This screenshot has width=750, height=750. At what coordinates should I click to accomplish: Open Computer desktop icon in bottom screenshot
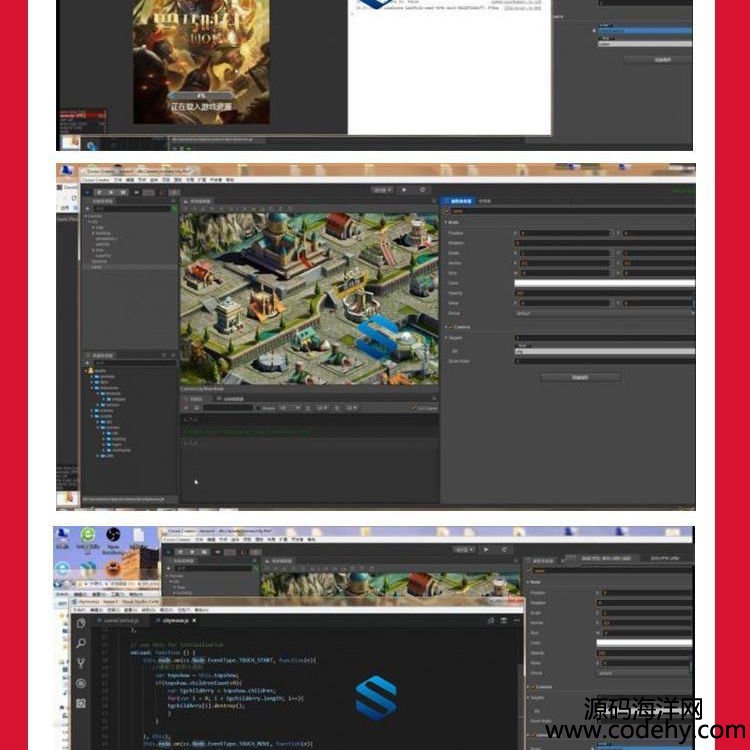63,538
